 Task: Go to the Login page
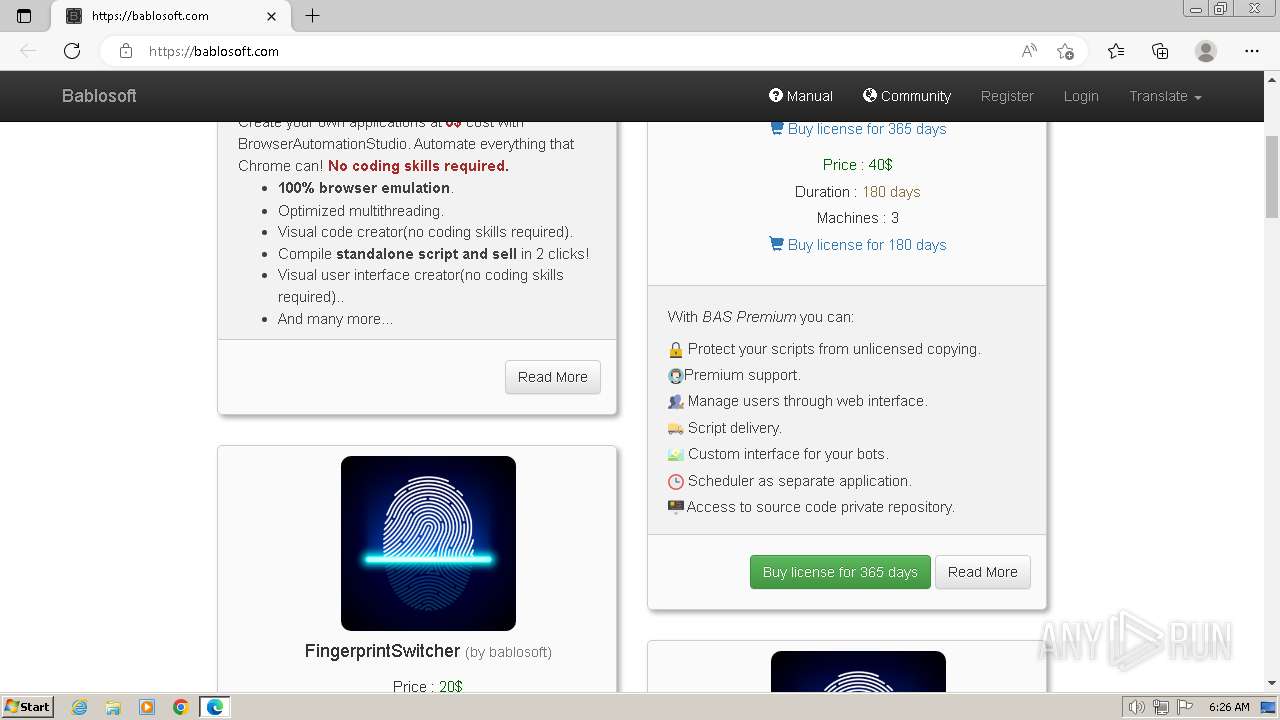pos(1081,96)
